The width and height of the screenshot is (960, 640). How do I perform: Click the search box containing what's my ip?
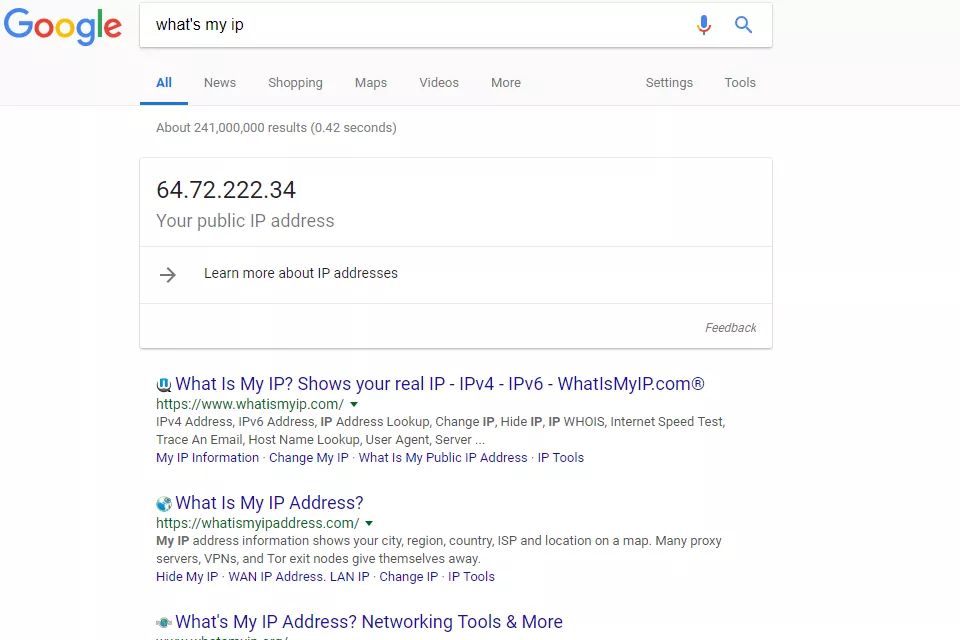pyautogui.click(x=416, y=25)
